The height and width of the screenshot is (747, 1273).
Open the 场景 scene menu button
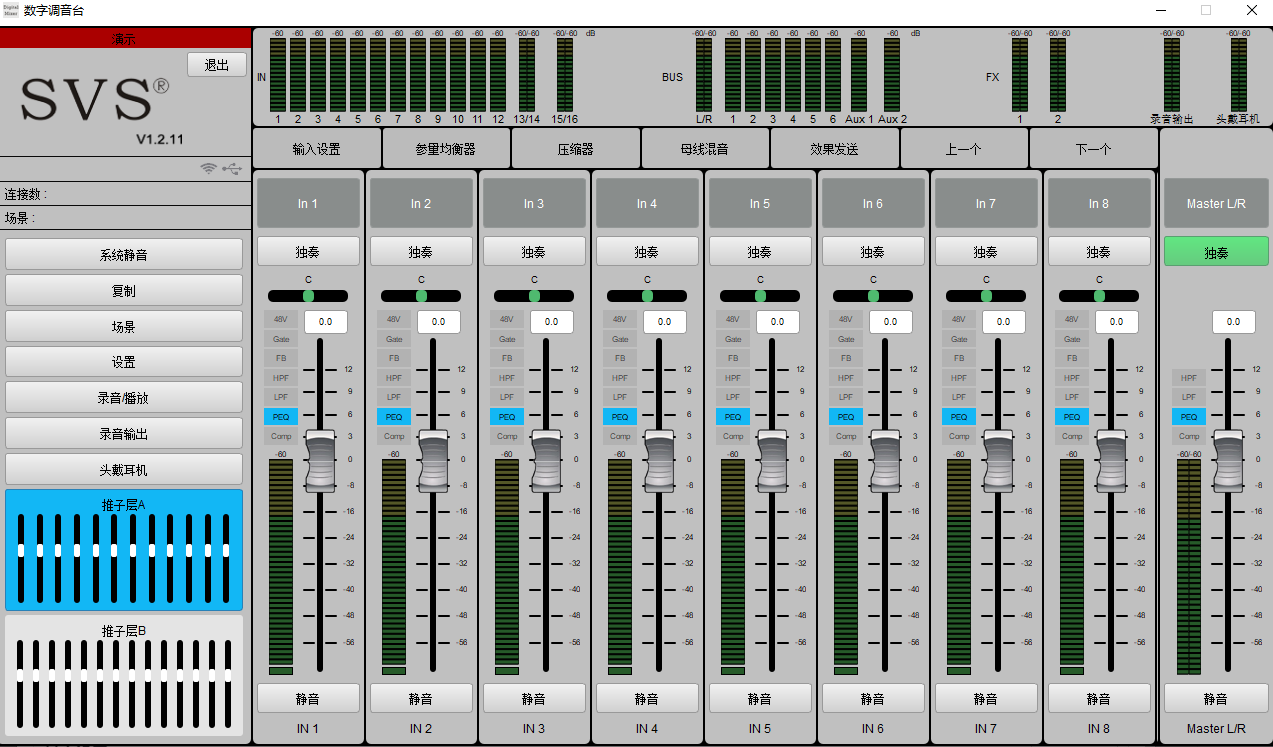[x=124, y=326]
